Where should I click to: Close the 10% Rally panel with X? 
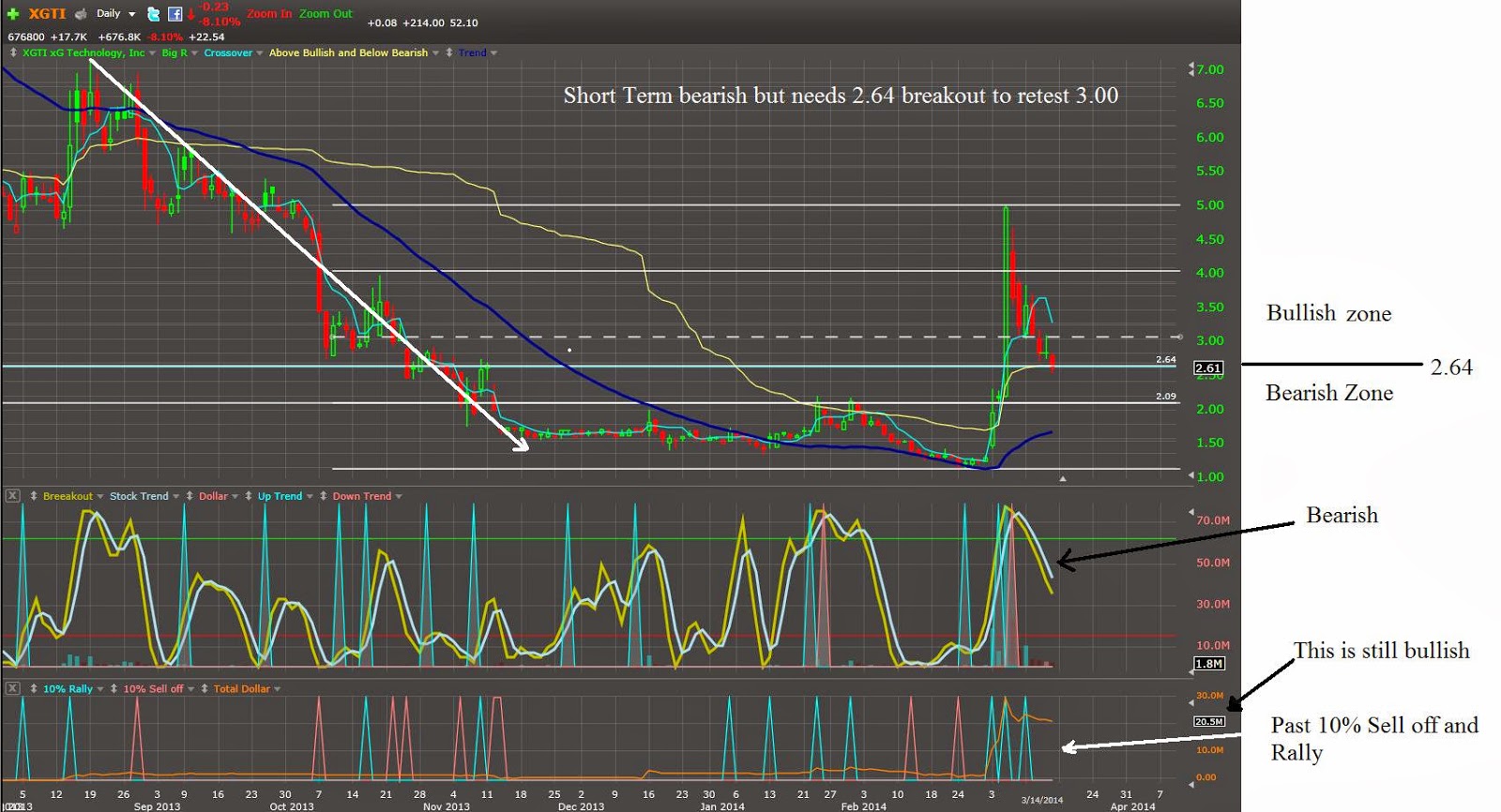(13, 688)
